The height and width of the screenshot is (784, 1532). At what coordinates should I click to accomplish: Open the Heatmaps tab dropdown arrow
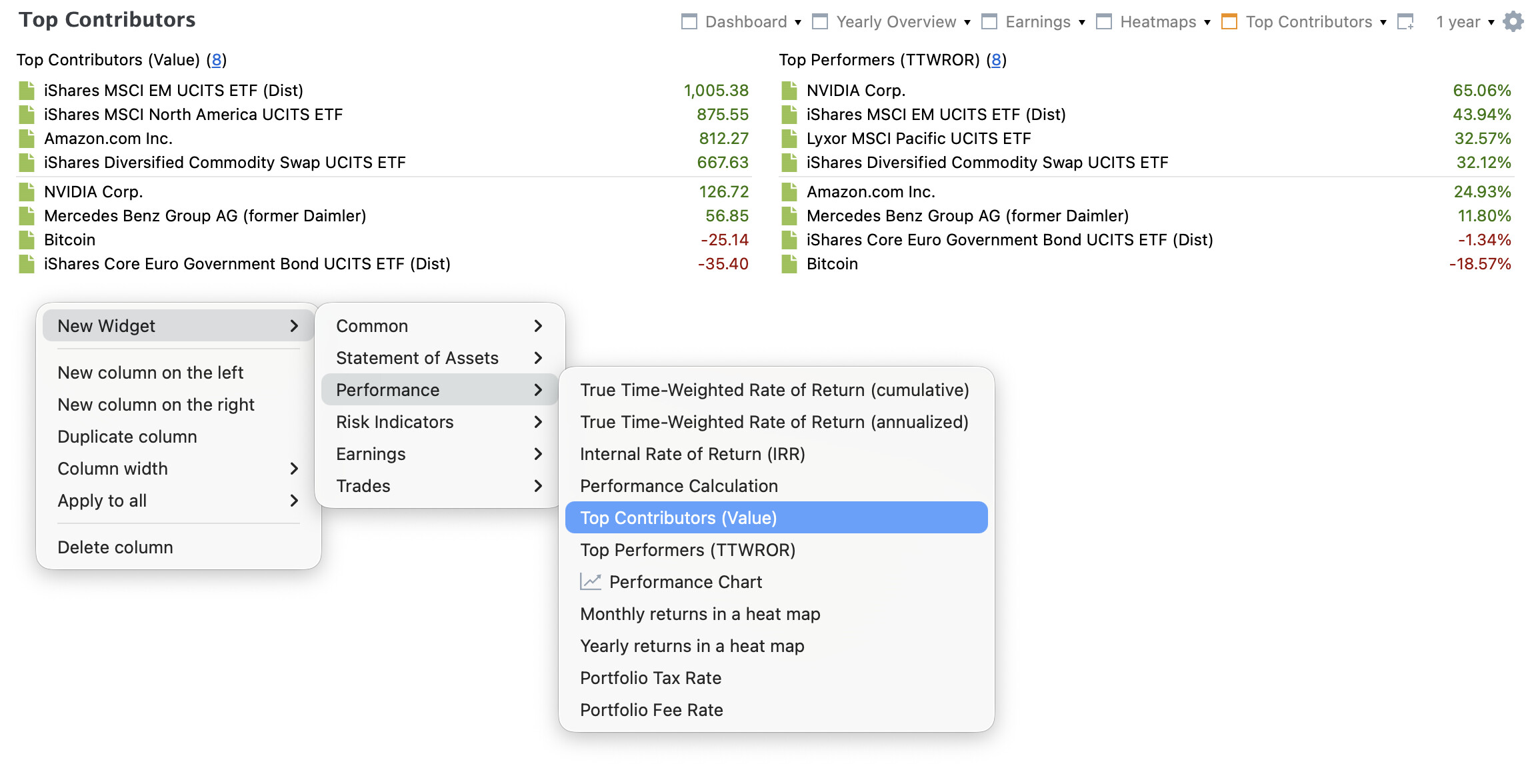pos(1207,23)
